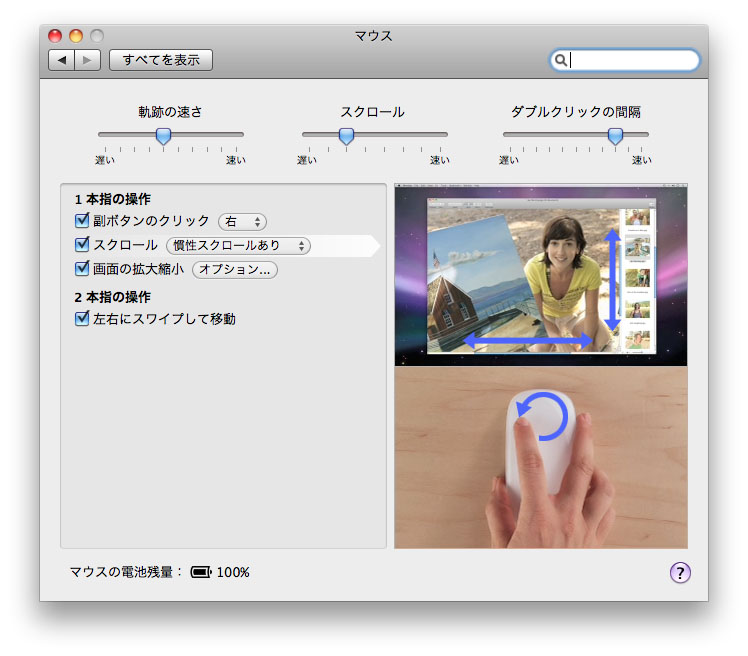Image resolution: width=748 pixels, height=656 pixels.
Task: Click the forward navigation arrow
Action: coord(87,60)
